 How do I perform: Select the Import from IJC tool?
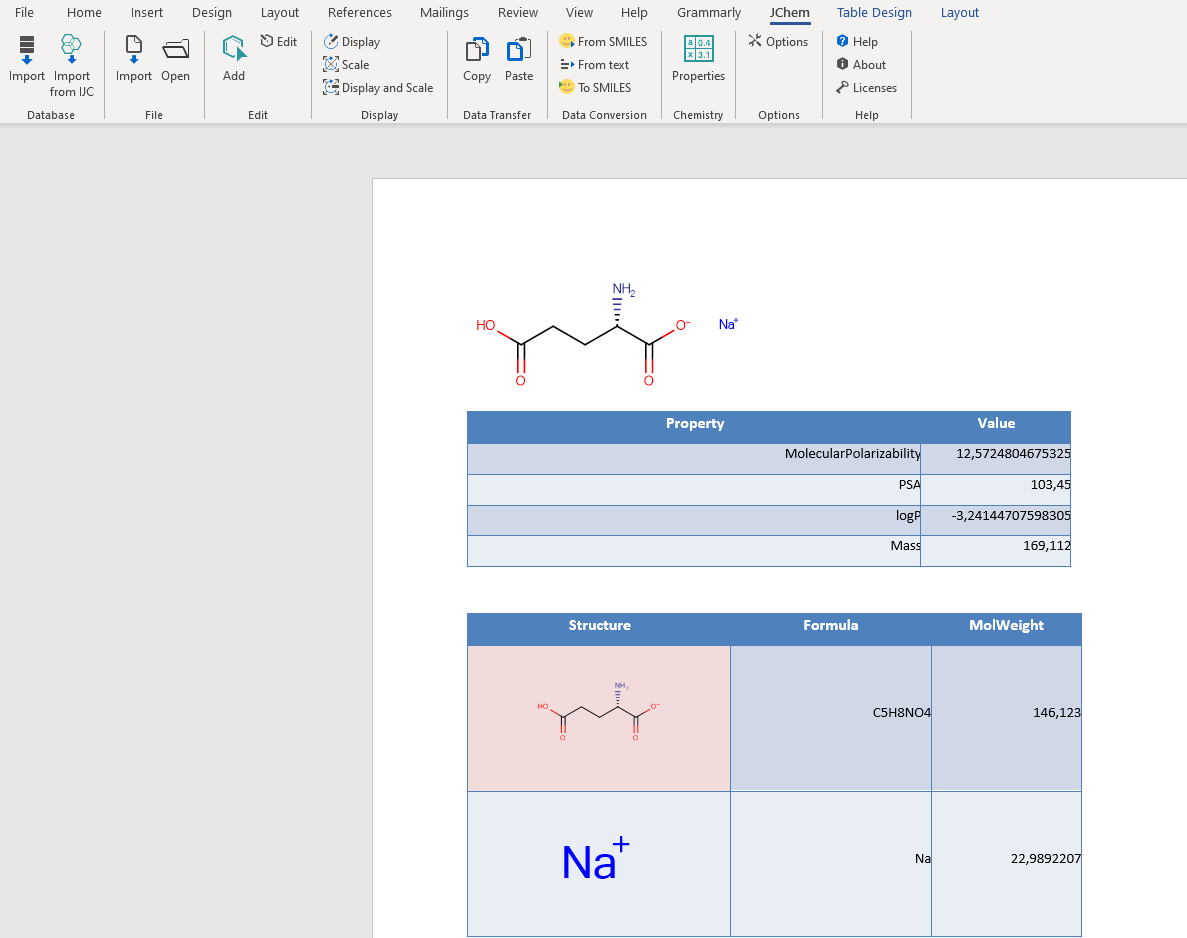click(71, 60)
